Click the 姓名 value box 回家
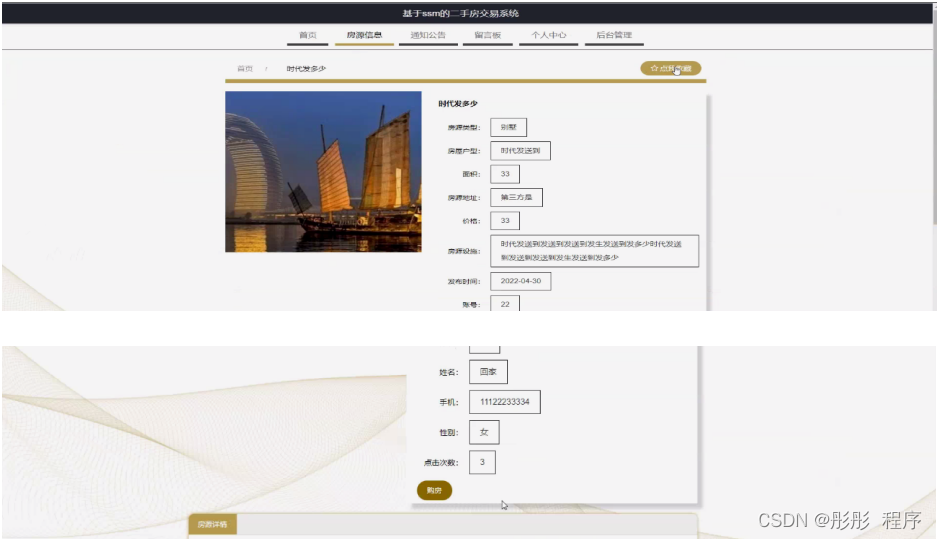This screenshot has height=540, width=937. point(488,372)
